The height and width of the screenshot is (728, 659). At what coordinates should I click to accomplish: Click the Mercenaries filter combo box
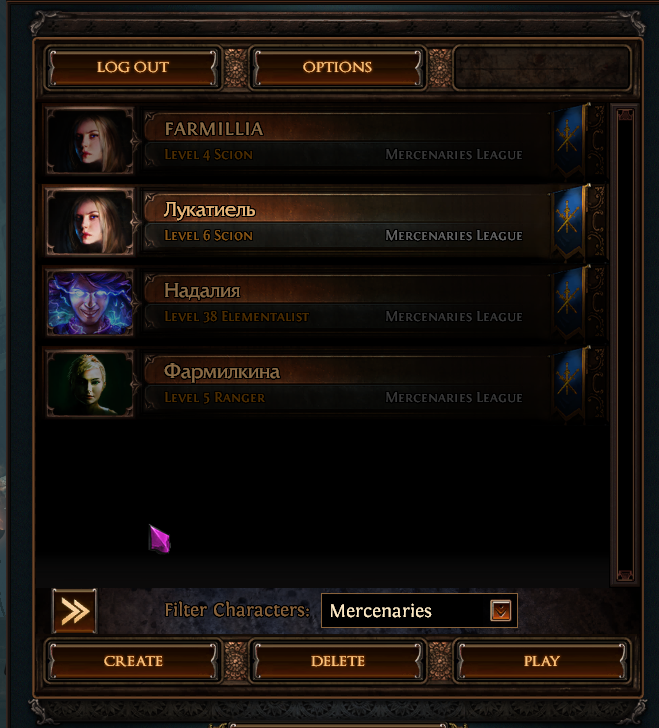[x=419, y=611]
